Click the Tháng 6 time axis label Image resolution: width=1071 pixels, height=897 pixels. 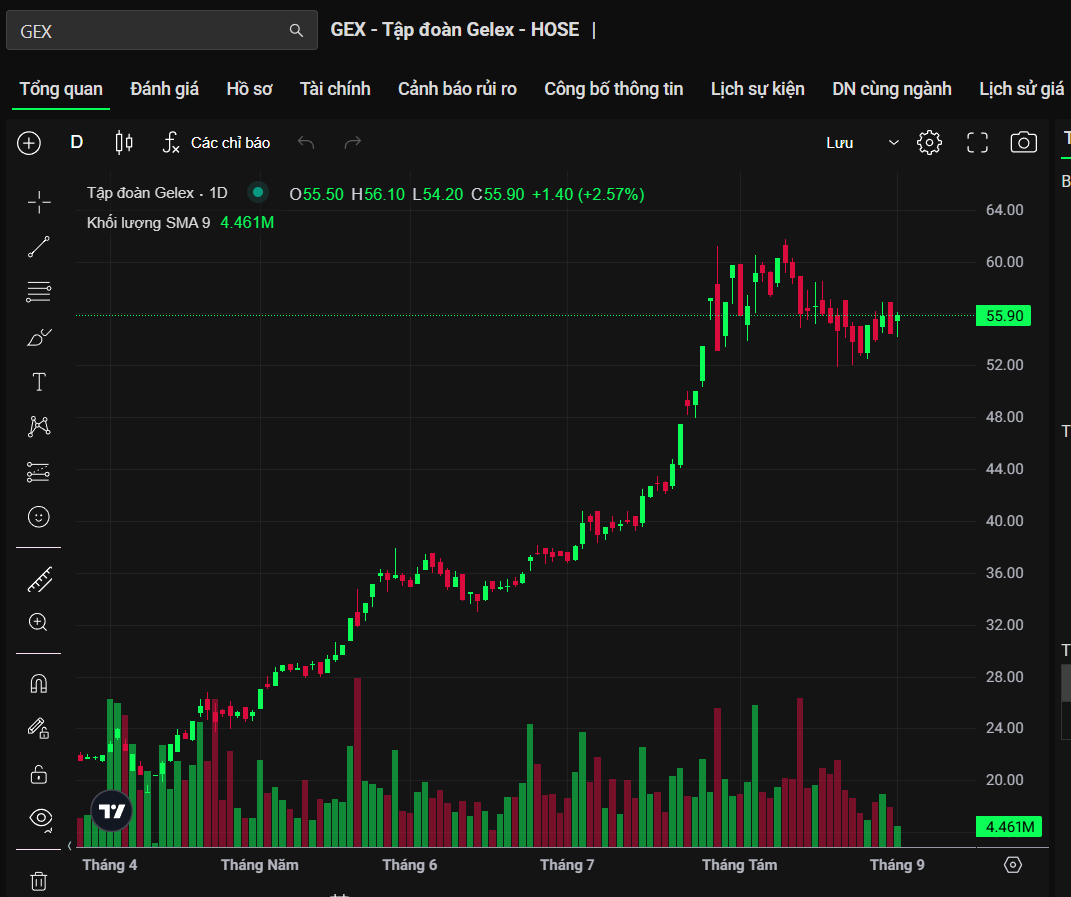point(410,866)
